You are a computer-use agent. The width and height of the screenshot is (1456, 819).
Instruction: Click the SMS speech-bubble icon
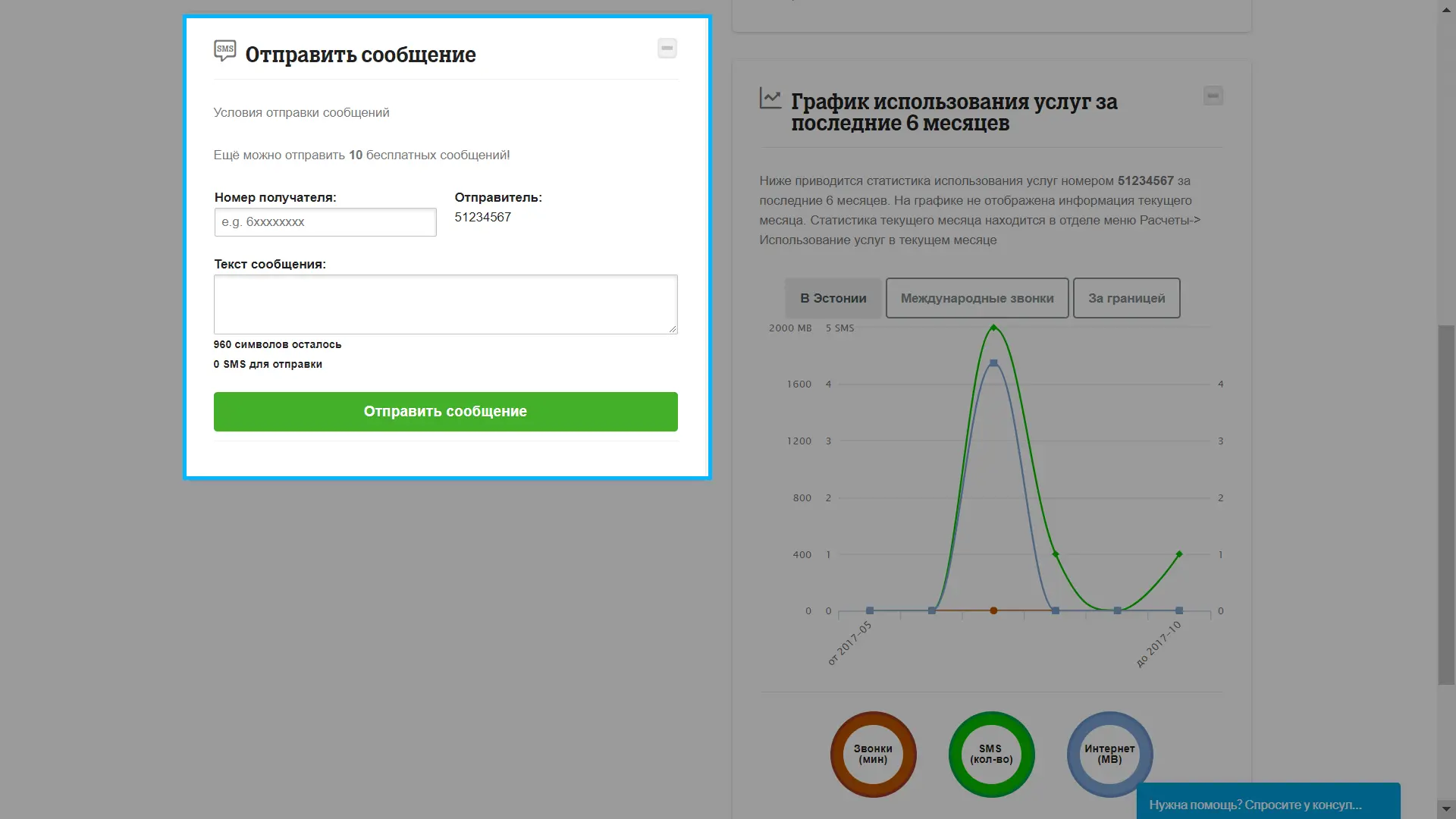coord(224,50)
